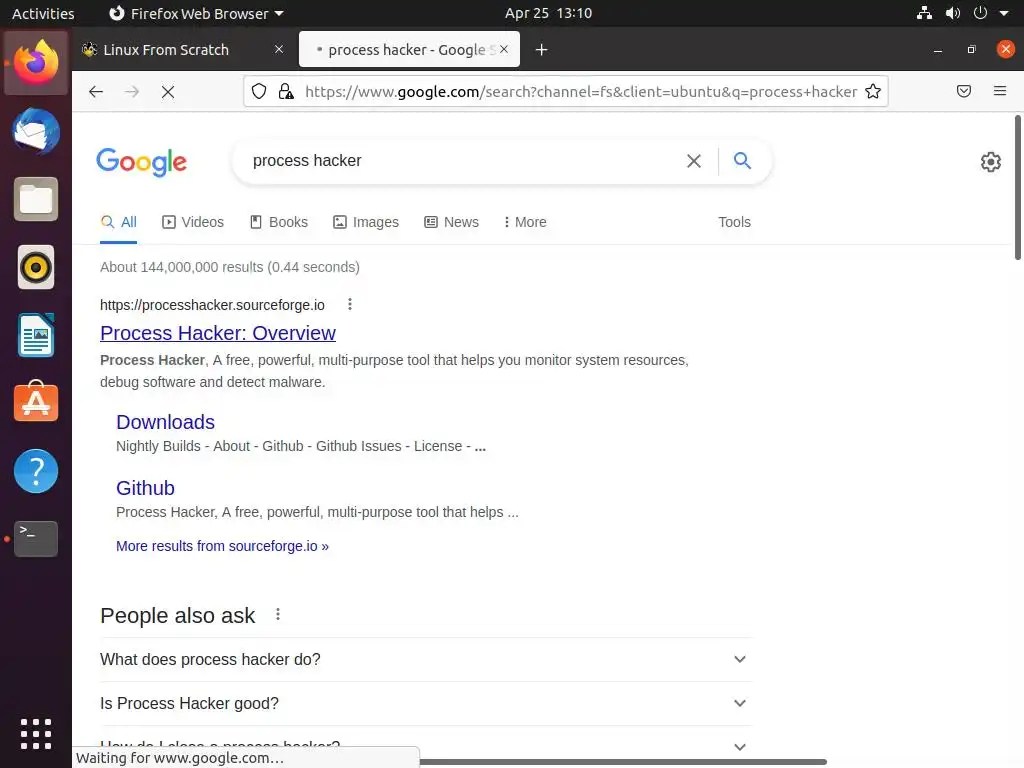Open Ubuntu Software from dock
Screen dimensions: 1024x768
pyautogui.click(x=36, y=402)
